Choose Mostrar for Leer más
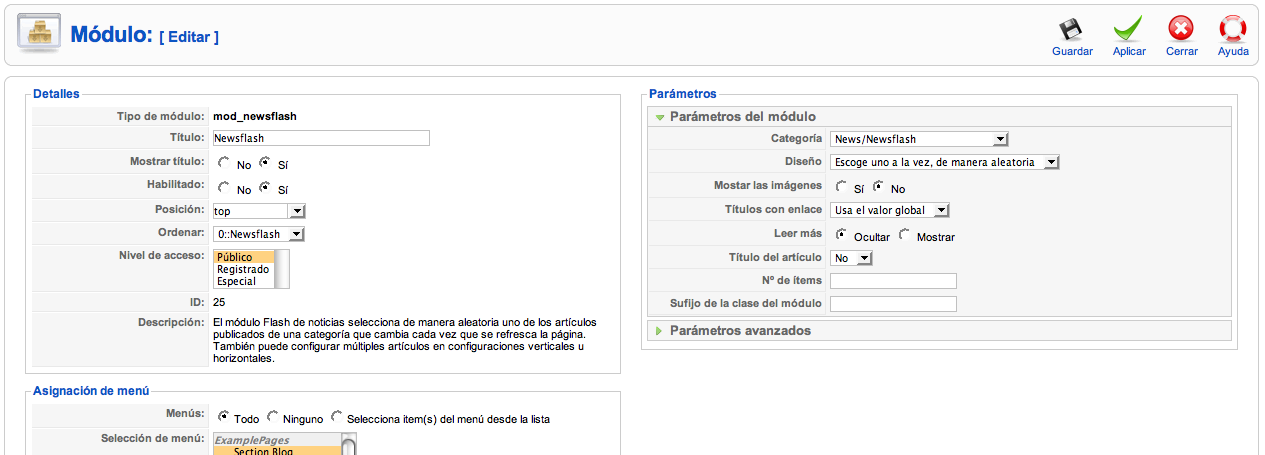 click(x=905, y=236)
